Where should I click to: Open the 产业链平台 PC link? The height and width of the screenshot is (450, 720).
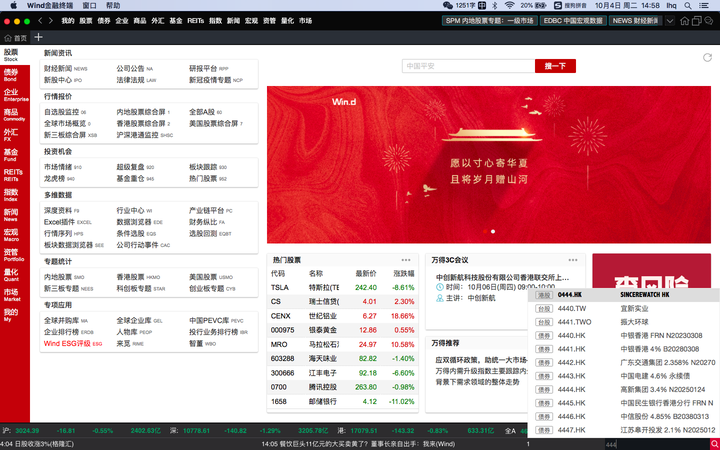point(211,210)
